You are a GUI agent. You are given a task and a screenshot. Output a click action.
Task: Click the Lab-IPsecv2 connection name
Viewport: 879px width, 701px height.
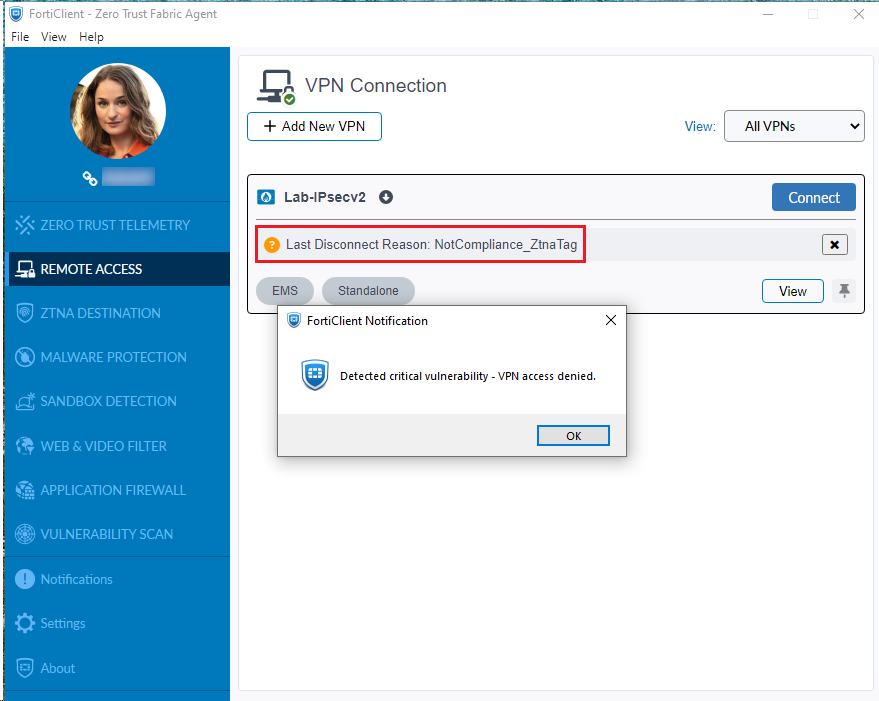(325, 197)
